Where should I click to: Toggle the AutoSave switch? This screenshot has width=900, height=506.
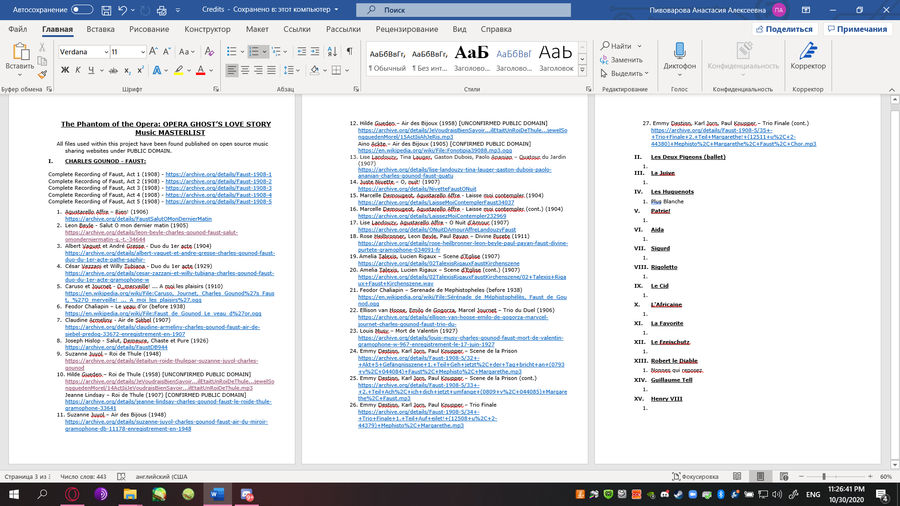click(x=82, y=10)
